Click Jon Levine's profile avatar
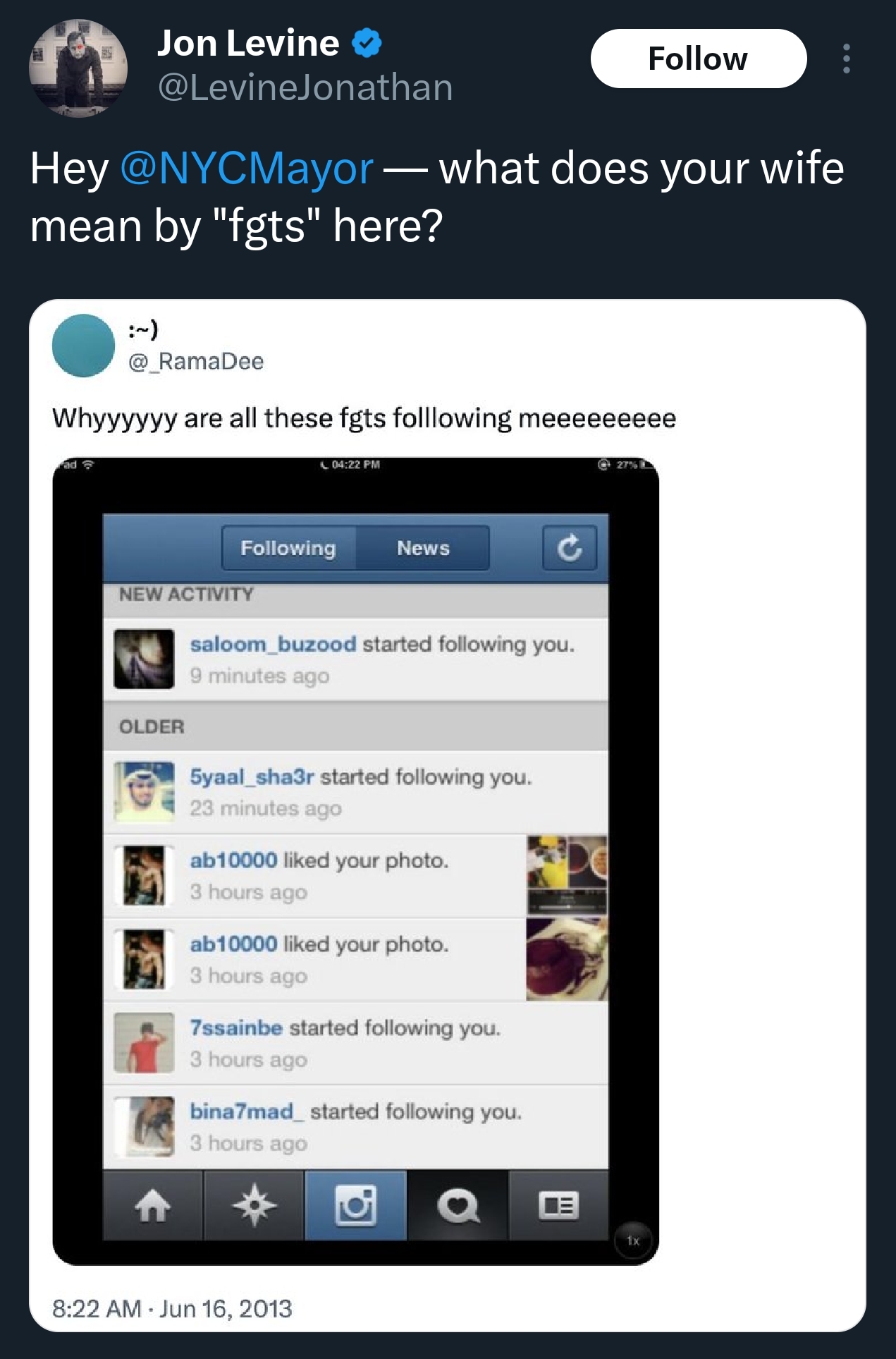 click(78, 68)
